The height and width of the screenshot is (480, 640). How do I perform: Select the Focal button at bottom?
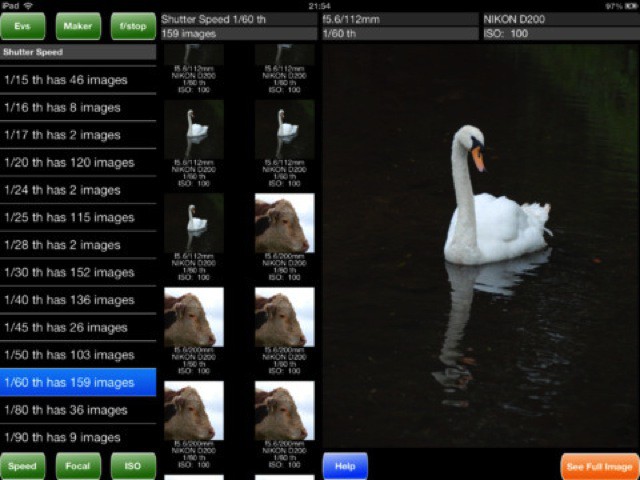78,465
